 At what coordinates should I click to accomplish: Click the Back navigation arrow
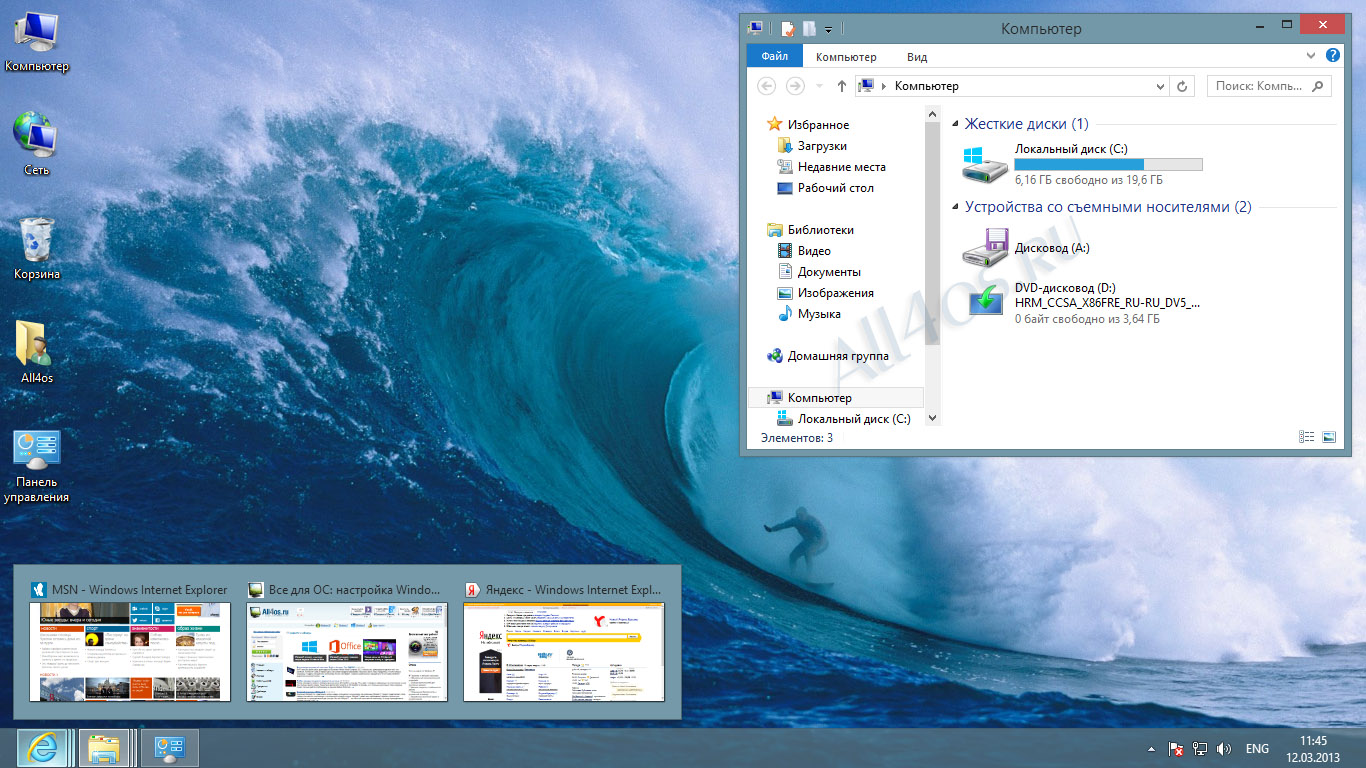point(767,86)
